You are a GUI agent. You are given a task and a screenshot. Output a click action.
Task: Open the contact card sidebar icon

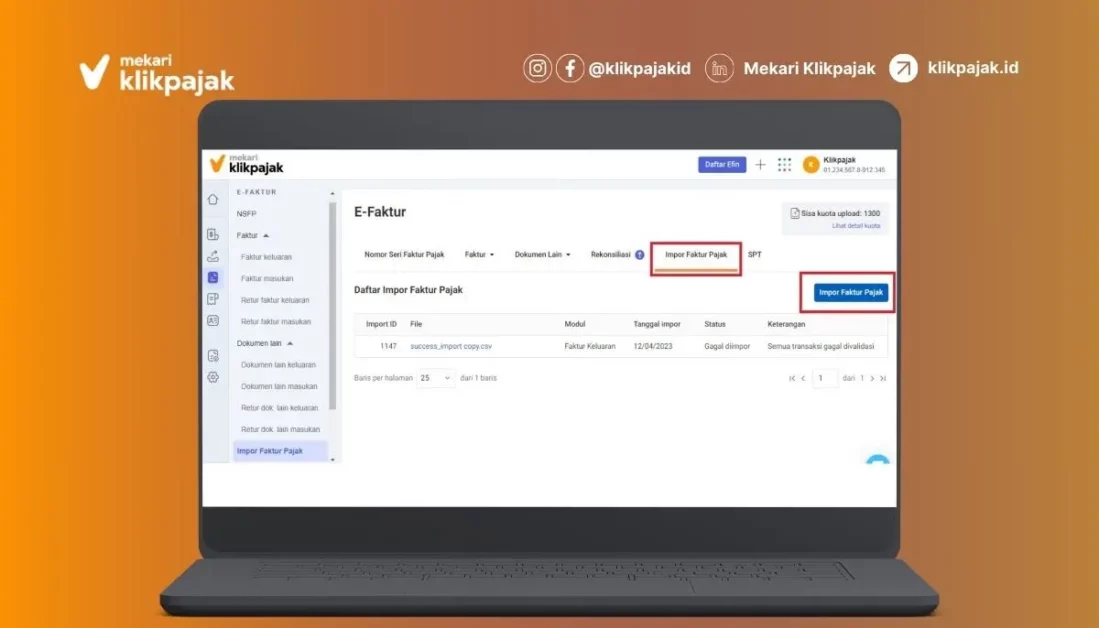(x=213, y=320)
